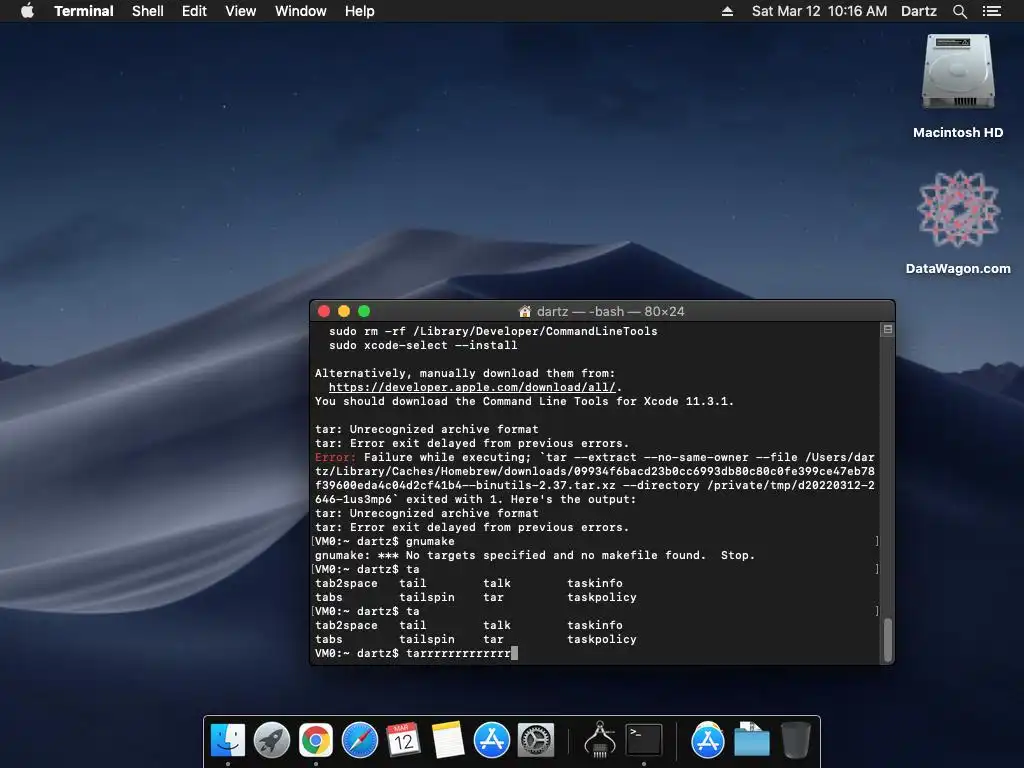This screenshot has width=1024, height=768.
Task: Click the command prompt line with tarrrrrr
Action: coord(416,653)
